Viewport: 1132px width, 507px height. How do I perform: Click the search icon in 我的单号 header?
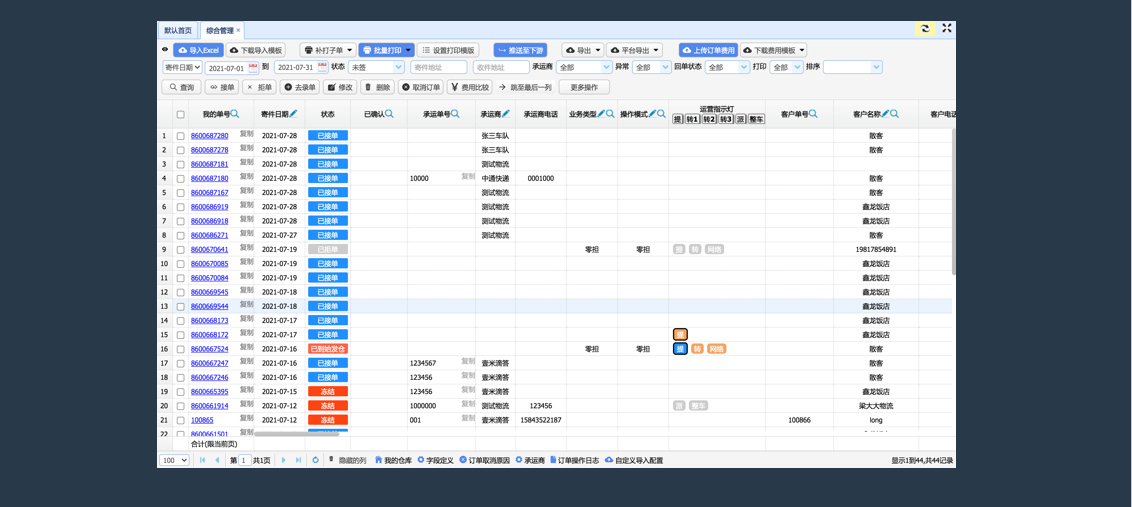tap(235, 113)
